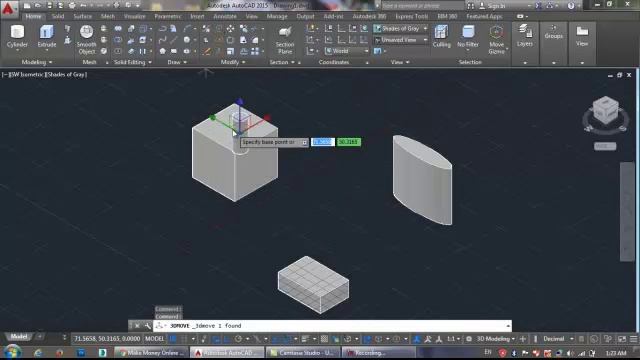Click the New file icon in quick access
This screenshot has width=640, height=360.
click(27, 5)
